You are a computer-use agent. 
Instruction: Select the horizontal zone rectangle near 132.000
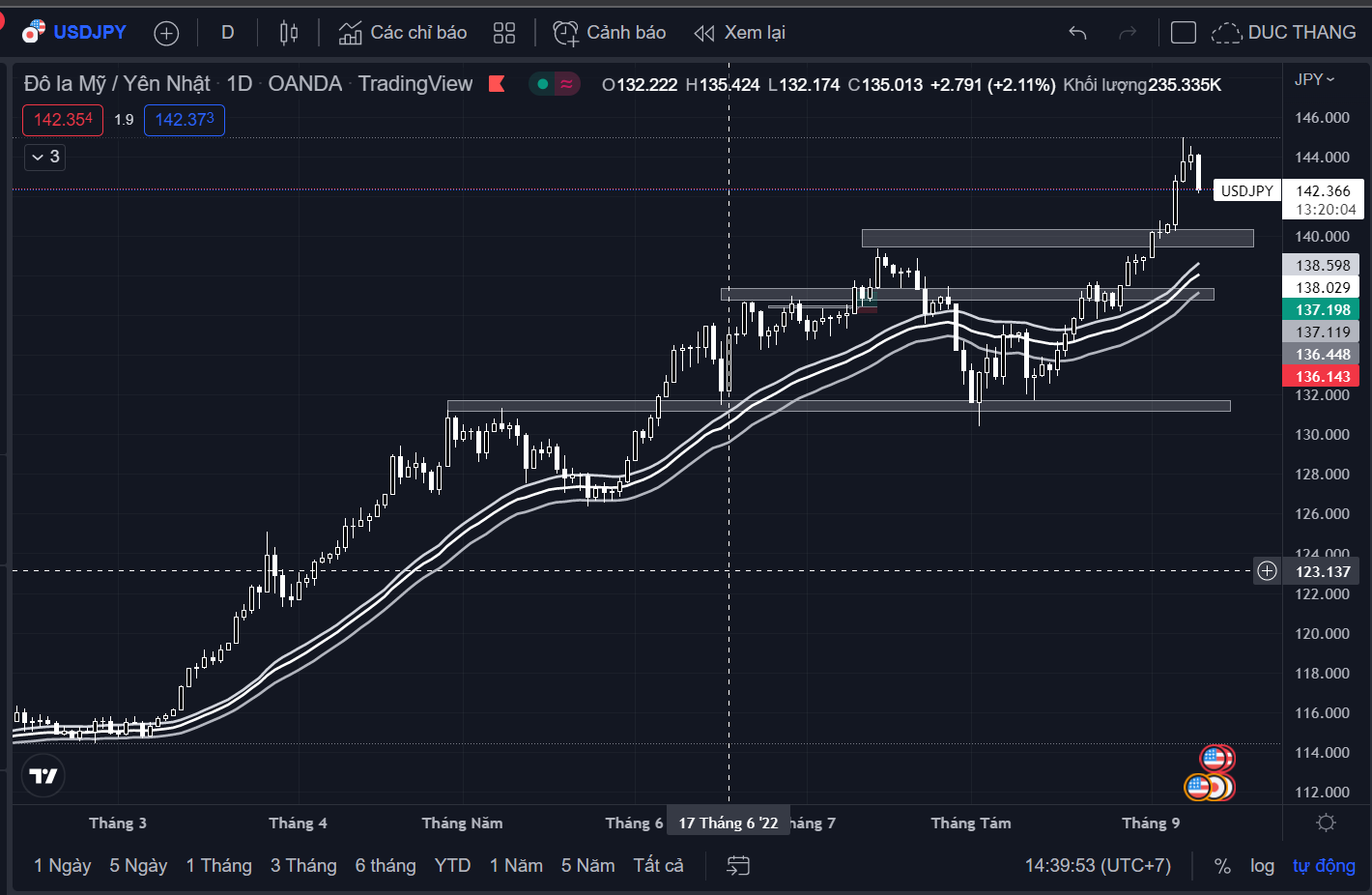(x=839, y=406)
